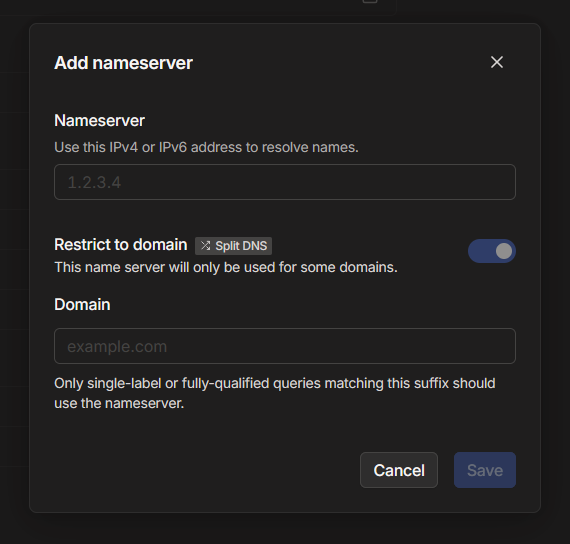Click the IPv4 or IPv6 helper text
Image resolution: width=570 pixels, height=544 pixels.
click(x=206, y=147)
